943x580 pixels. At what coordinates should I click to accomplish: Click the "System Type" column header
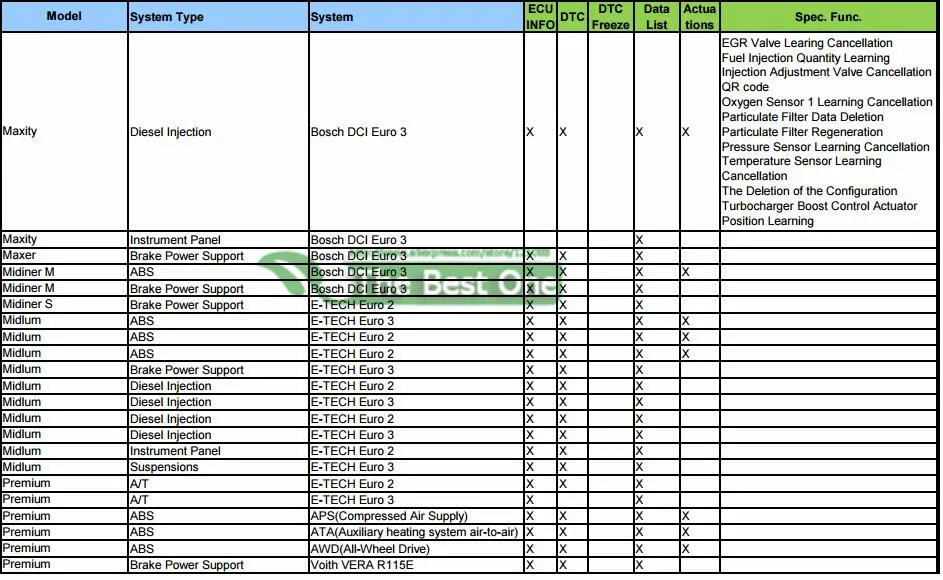pyautogui.click(x=218, y=16)
